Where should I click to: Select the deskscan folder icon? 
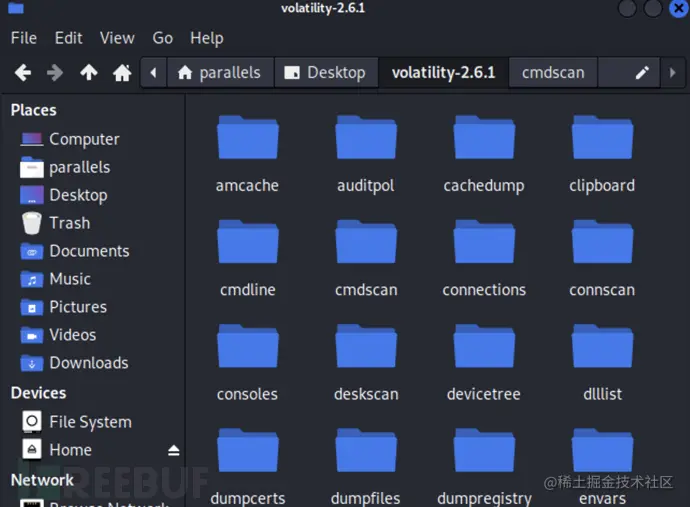click(366, 346)
